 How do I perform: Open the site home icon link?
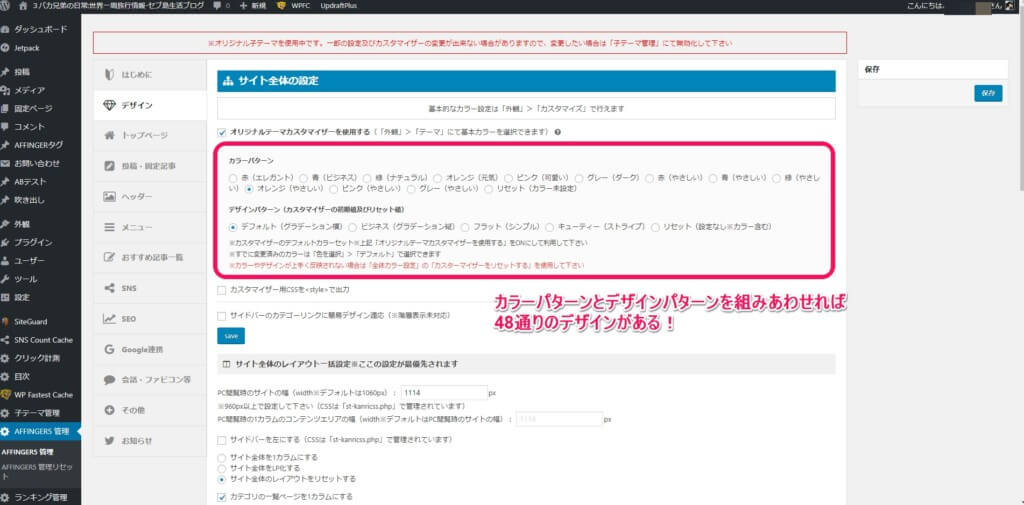(24, 5)
